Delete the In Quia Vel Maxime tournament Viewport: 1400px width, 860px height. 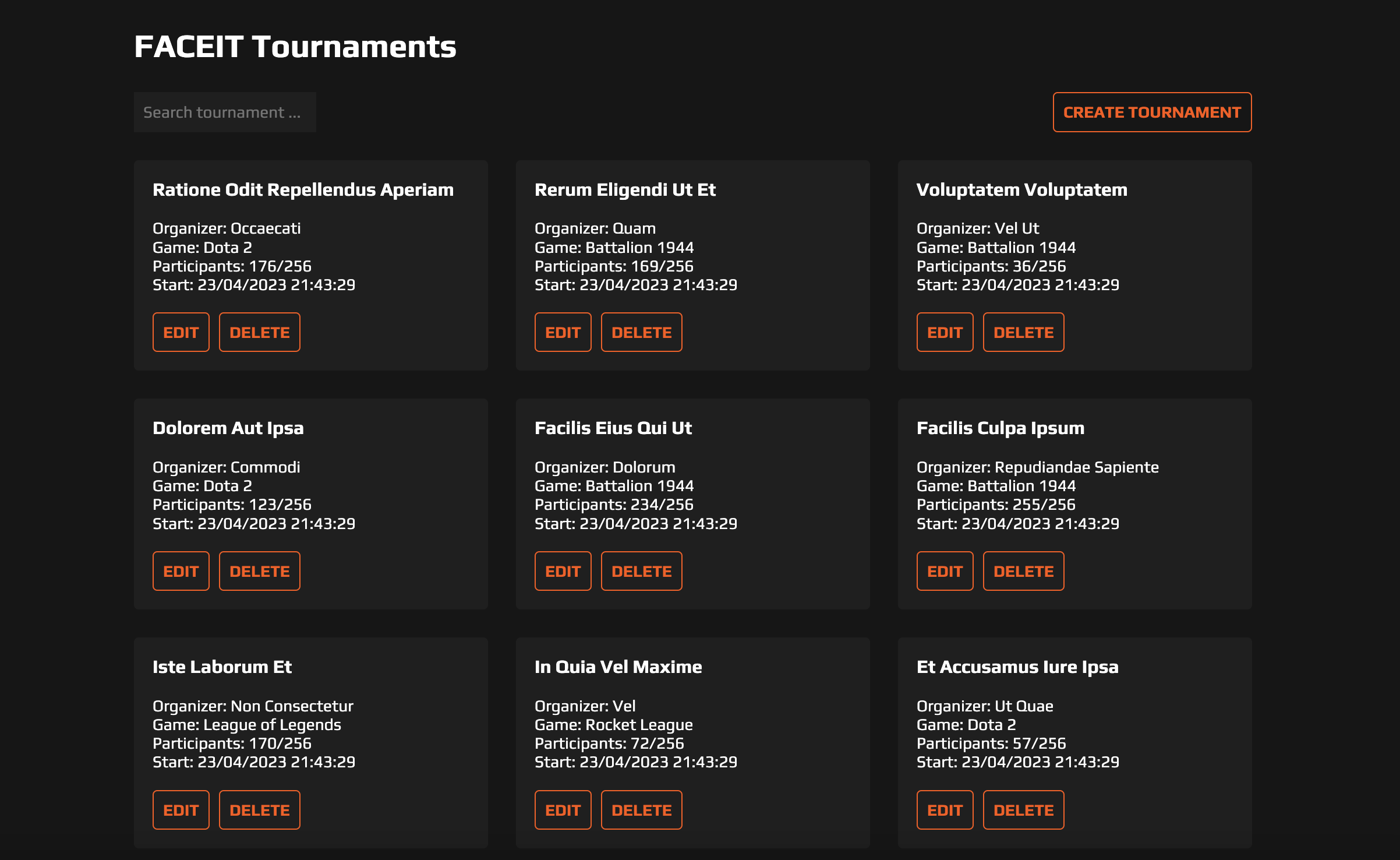tap(641, 809)
